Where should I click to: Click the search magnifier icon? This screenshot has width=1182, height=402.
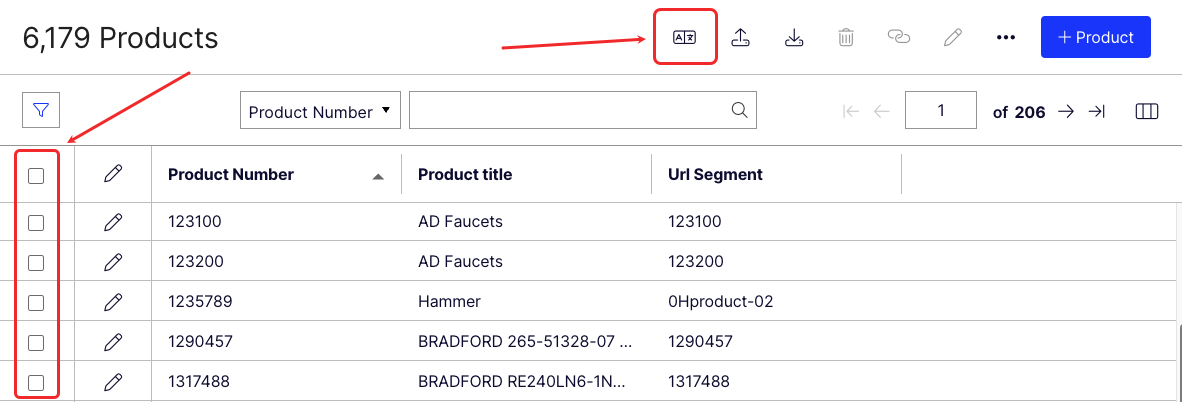[739, 110]
